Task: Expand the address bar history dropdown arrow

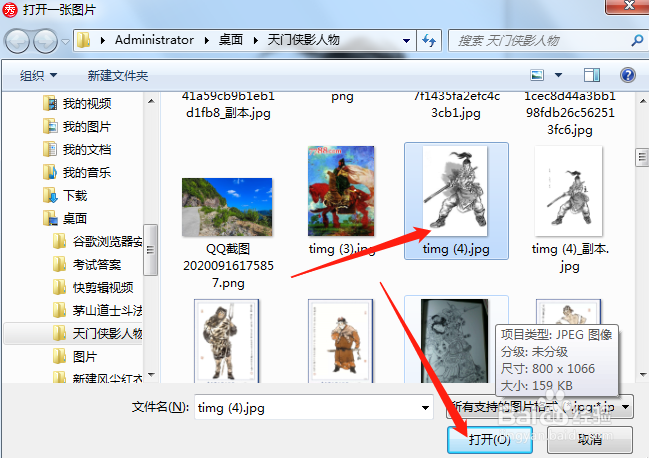Action: tap(406, 41)
